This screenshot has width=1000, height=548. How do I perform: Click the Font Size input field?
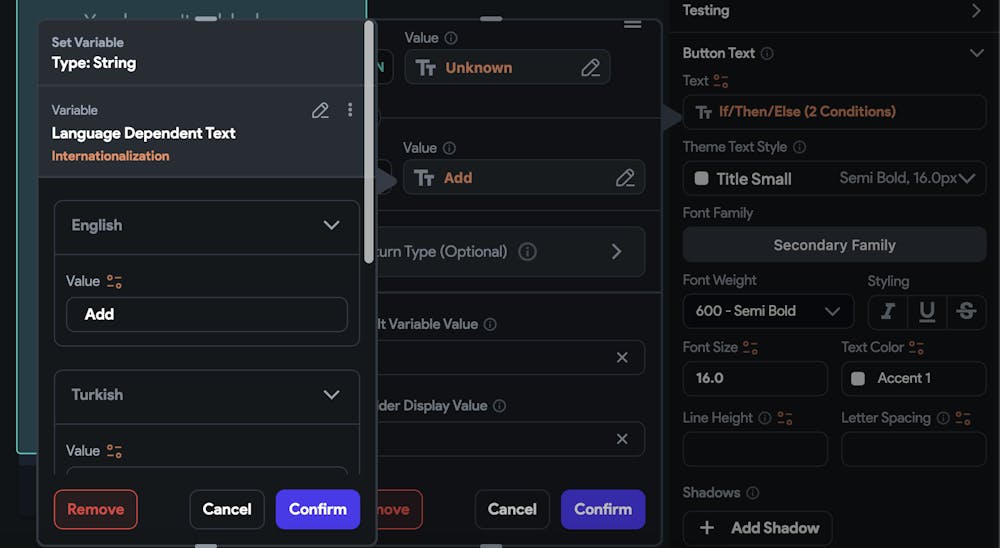(x=755, y=378)
